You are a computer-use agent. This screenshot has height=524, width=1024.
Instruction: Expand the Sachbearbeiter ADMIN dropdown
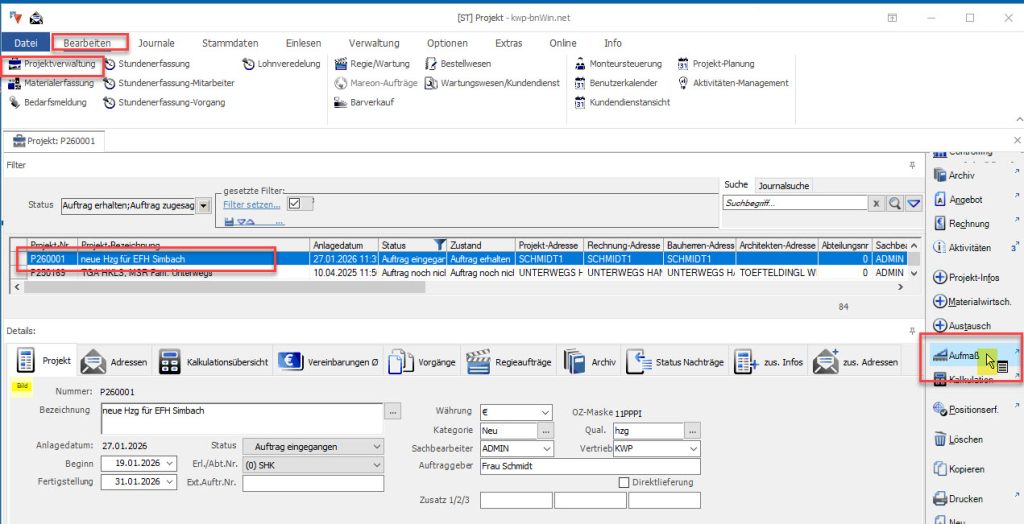point(544,449)
